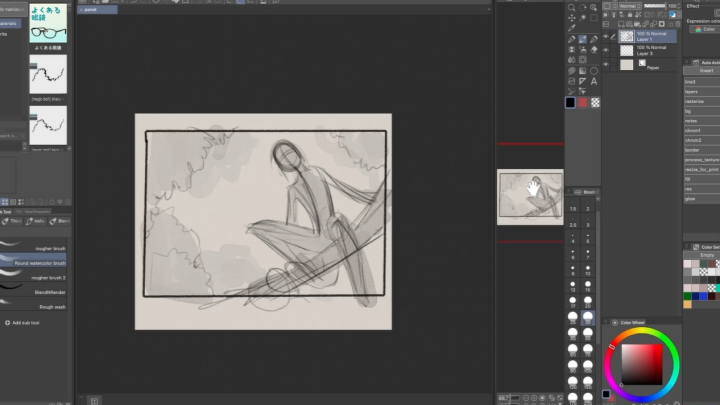Switch to the panel canvas tab

click(x=95, y=9)
